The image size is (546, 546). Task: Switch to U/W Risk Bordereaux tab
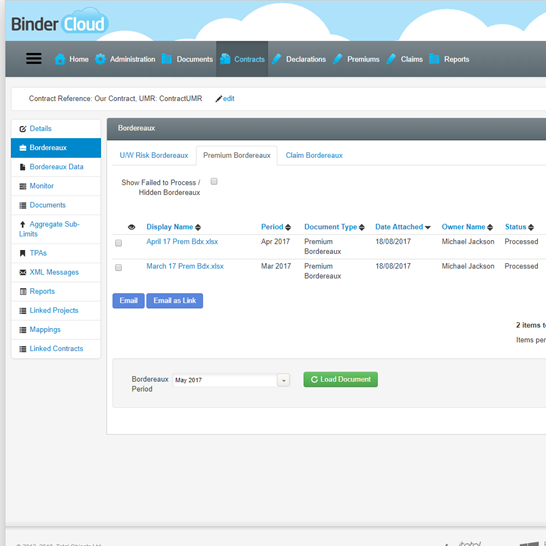[154, 155]
